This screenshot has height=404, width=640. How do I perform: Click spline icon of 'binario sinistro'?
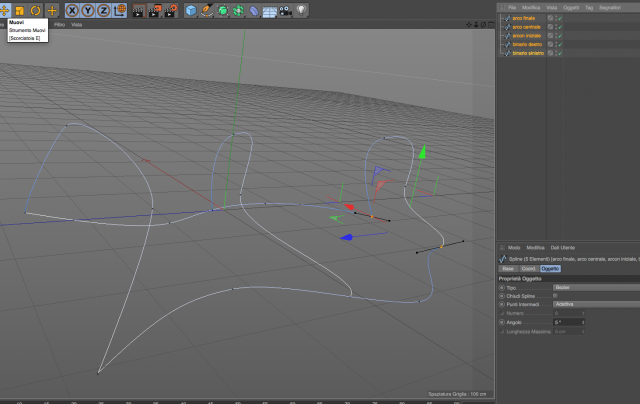tap(507, 53)
